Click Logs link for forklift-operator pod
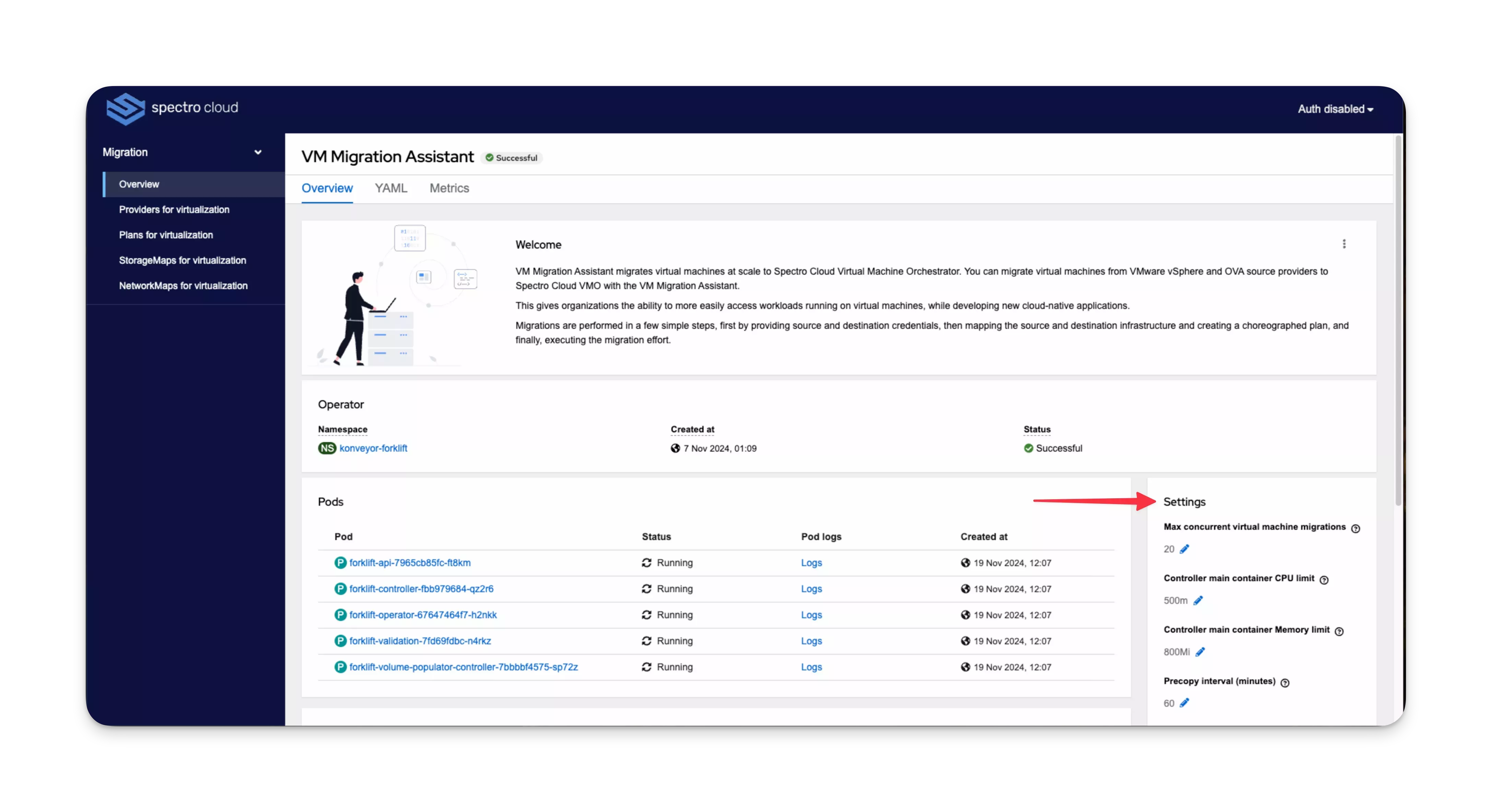Screen dimensions: 1492x812 tap(811, 614)
